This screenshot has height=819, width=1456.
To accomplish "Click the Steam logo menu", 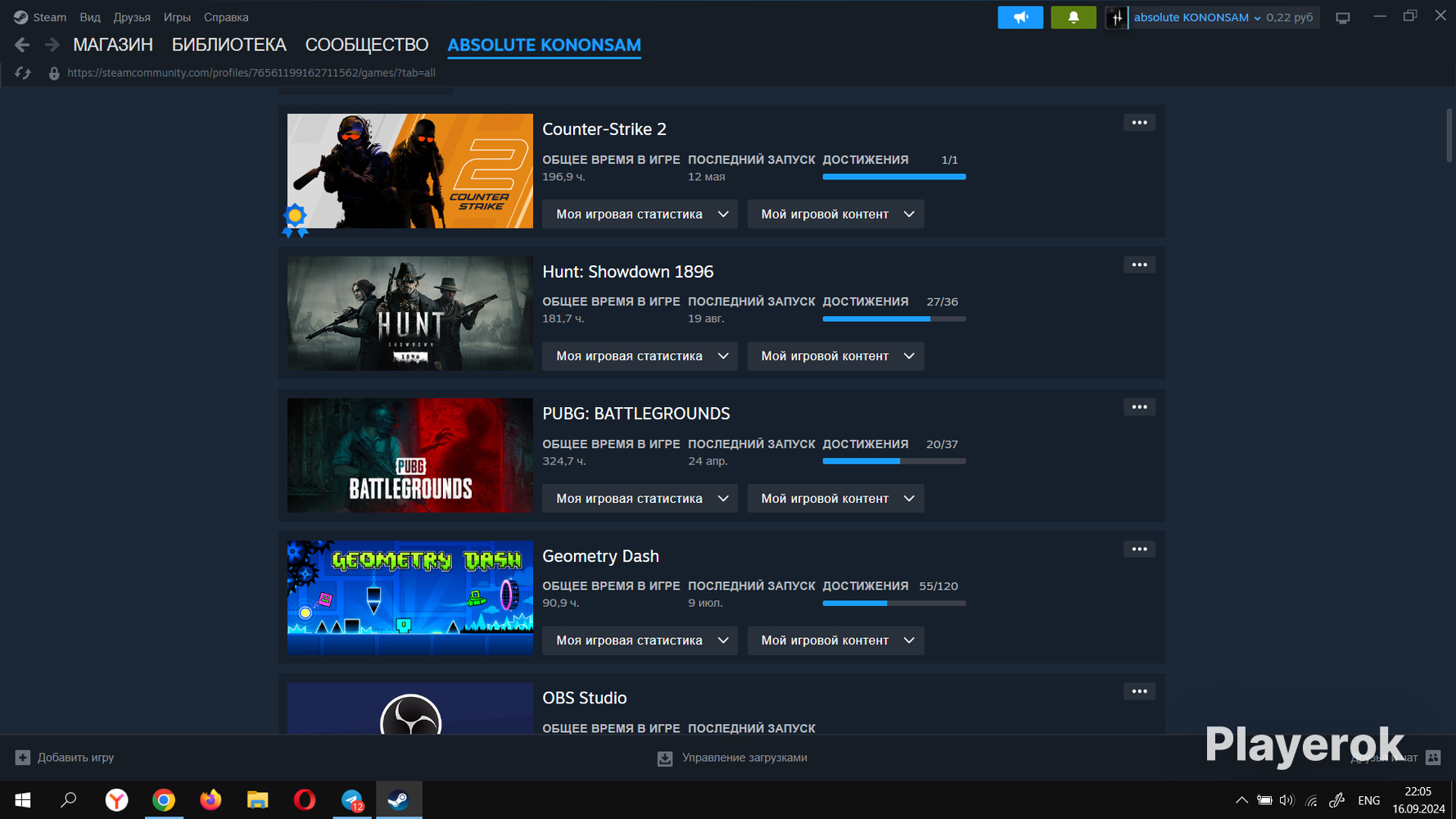I will click(x=20, y=17).
